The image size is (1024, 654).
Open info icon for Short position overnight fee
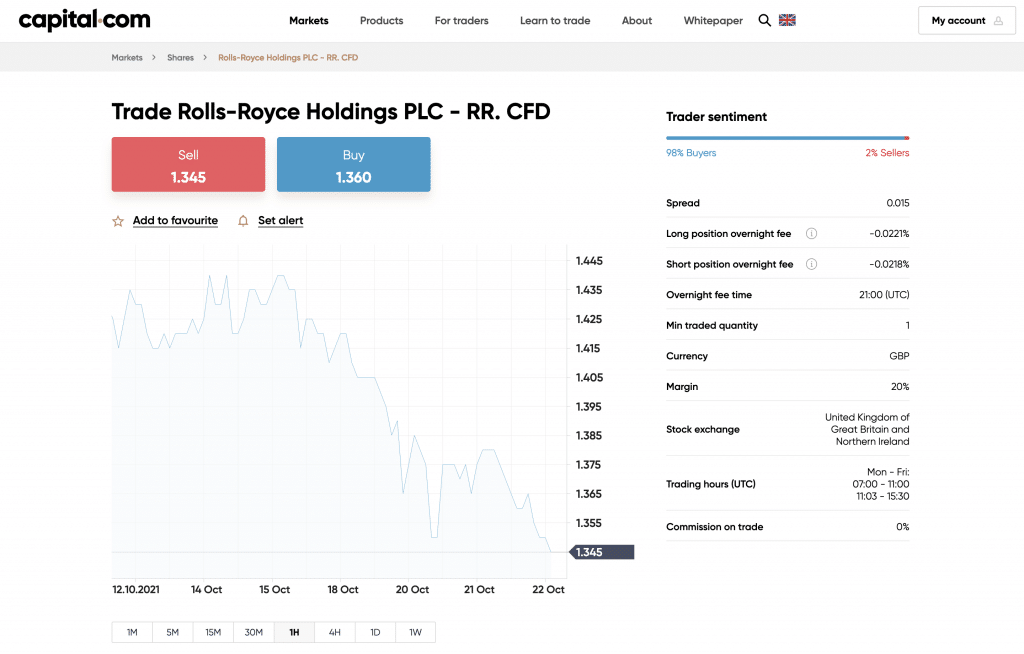pyautogui.click(x=811, y=264)
